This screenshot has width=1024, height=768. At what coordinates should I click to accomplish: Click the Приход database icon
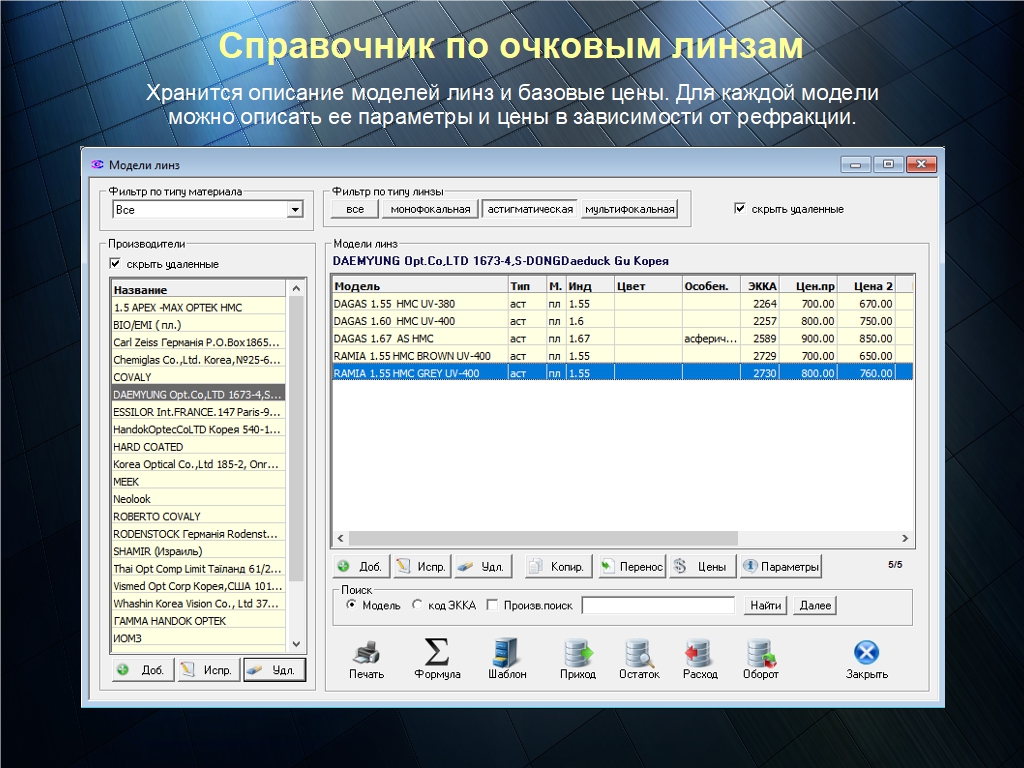577,654
